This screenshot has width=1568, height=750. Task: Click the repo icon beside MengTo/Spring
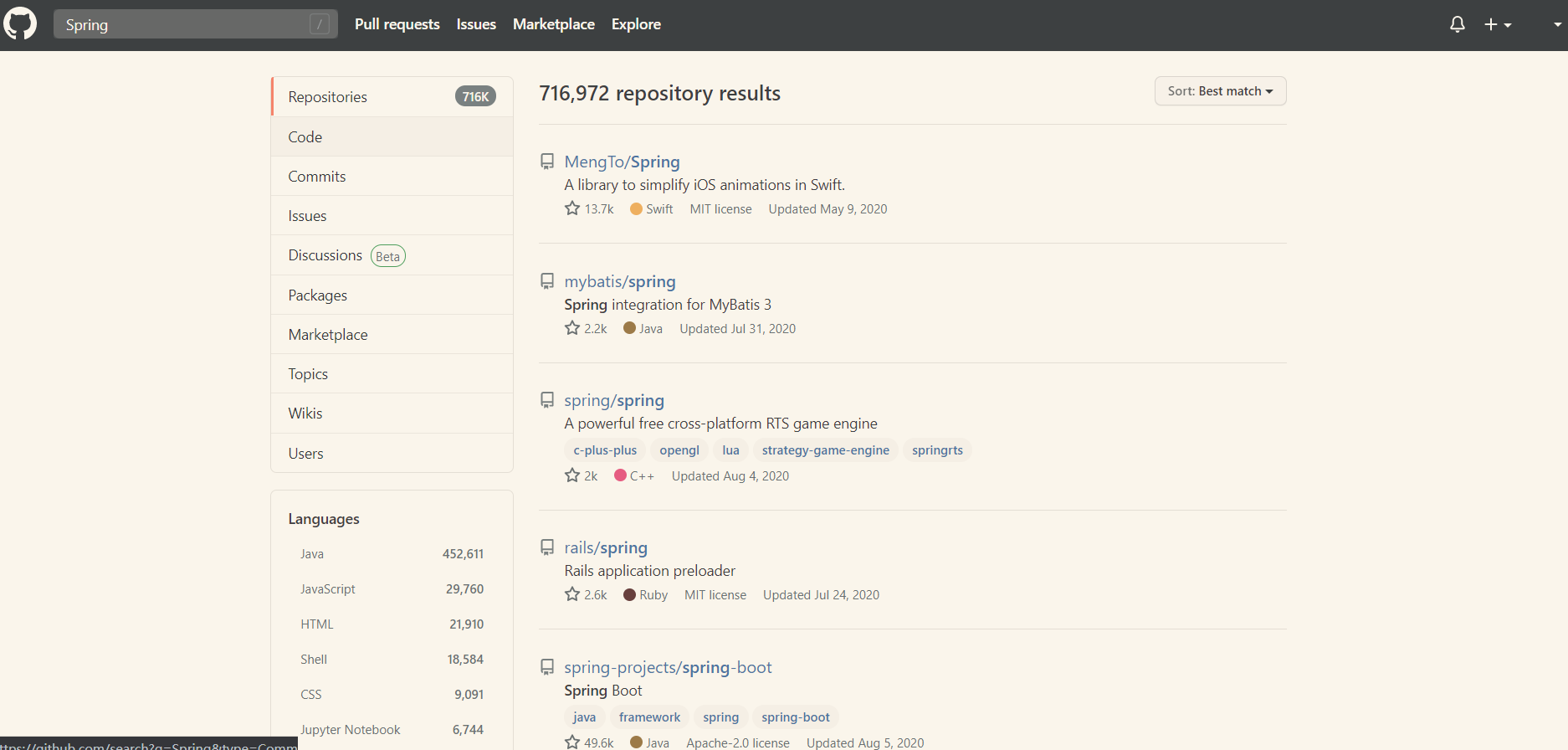(547, 162)
